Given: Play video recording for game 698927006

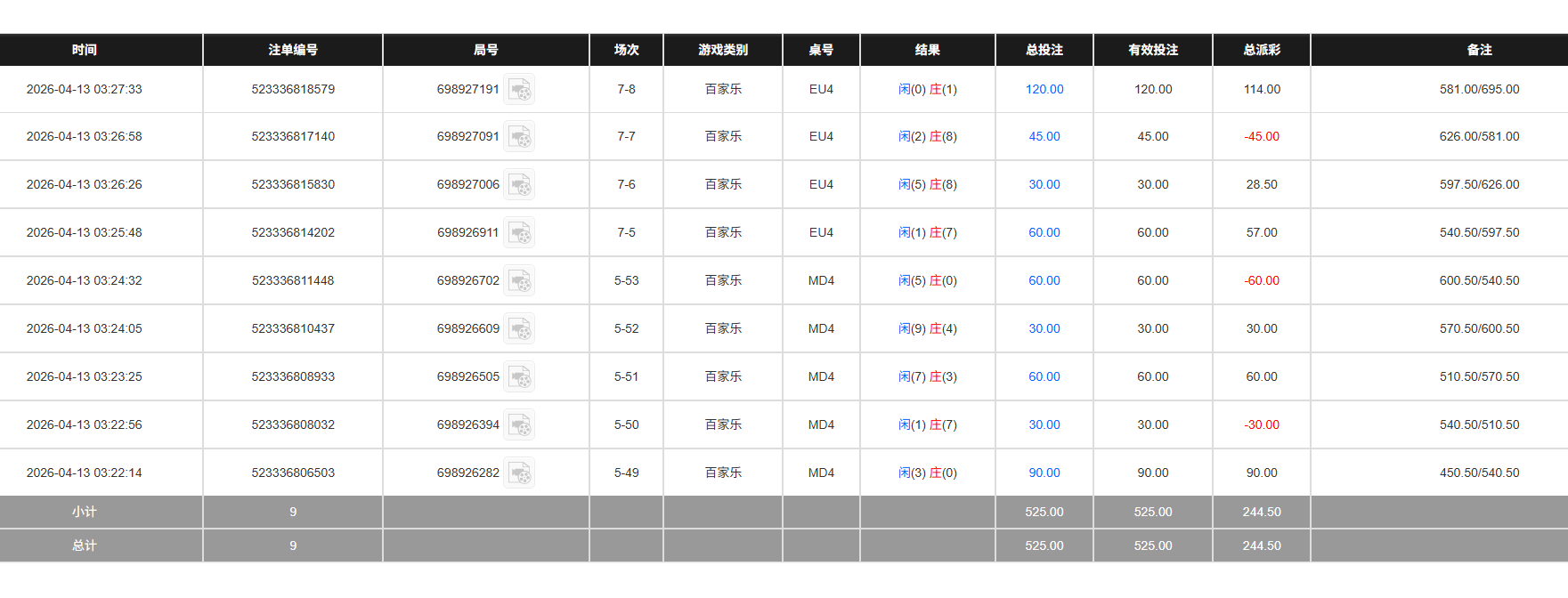Looking at the screenshot, I should (521, 184).
